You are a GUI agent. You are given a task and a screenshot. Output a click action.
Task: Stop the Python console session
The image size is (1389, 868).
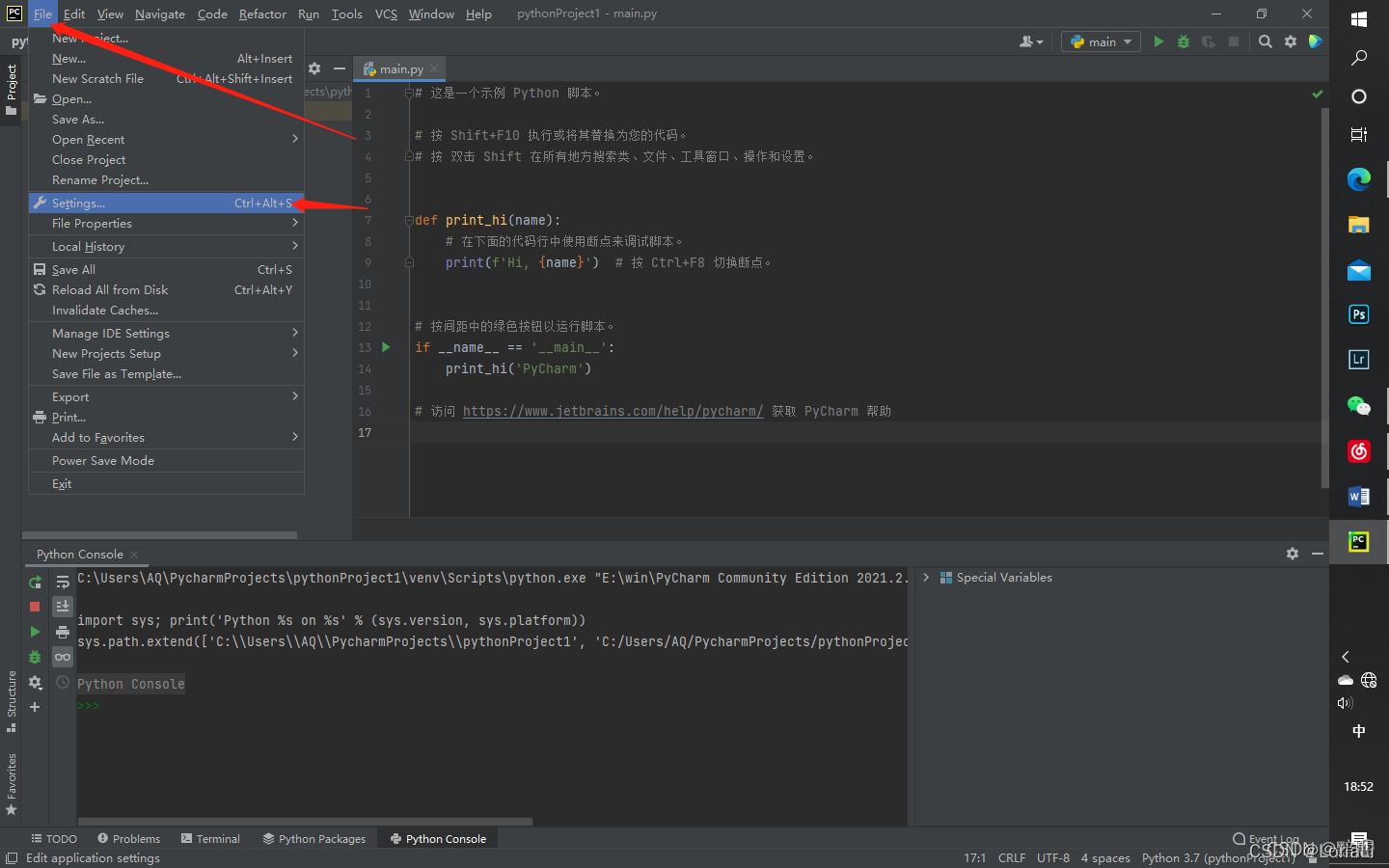click(35, 607)
